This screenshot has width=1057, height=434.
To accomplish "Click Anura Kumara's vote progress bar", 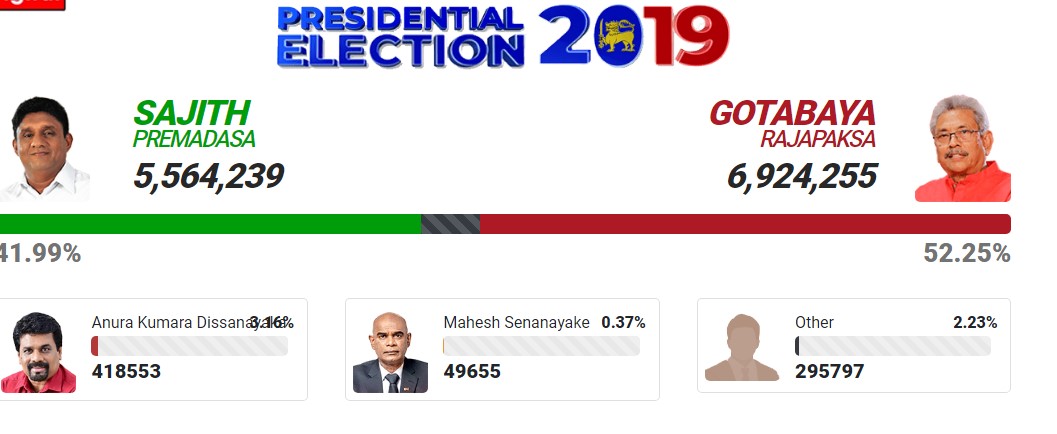I will pos(189,346).
